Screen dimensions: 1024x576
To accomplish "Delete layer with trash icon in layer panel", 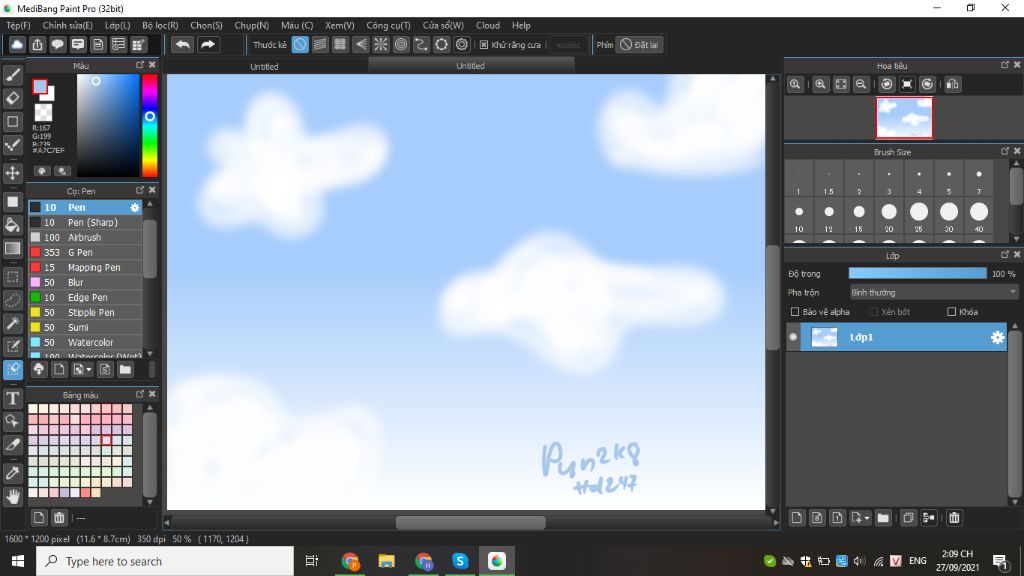I will tap(954, 518).
